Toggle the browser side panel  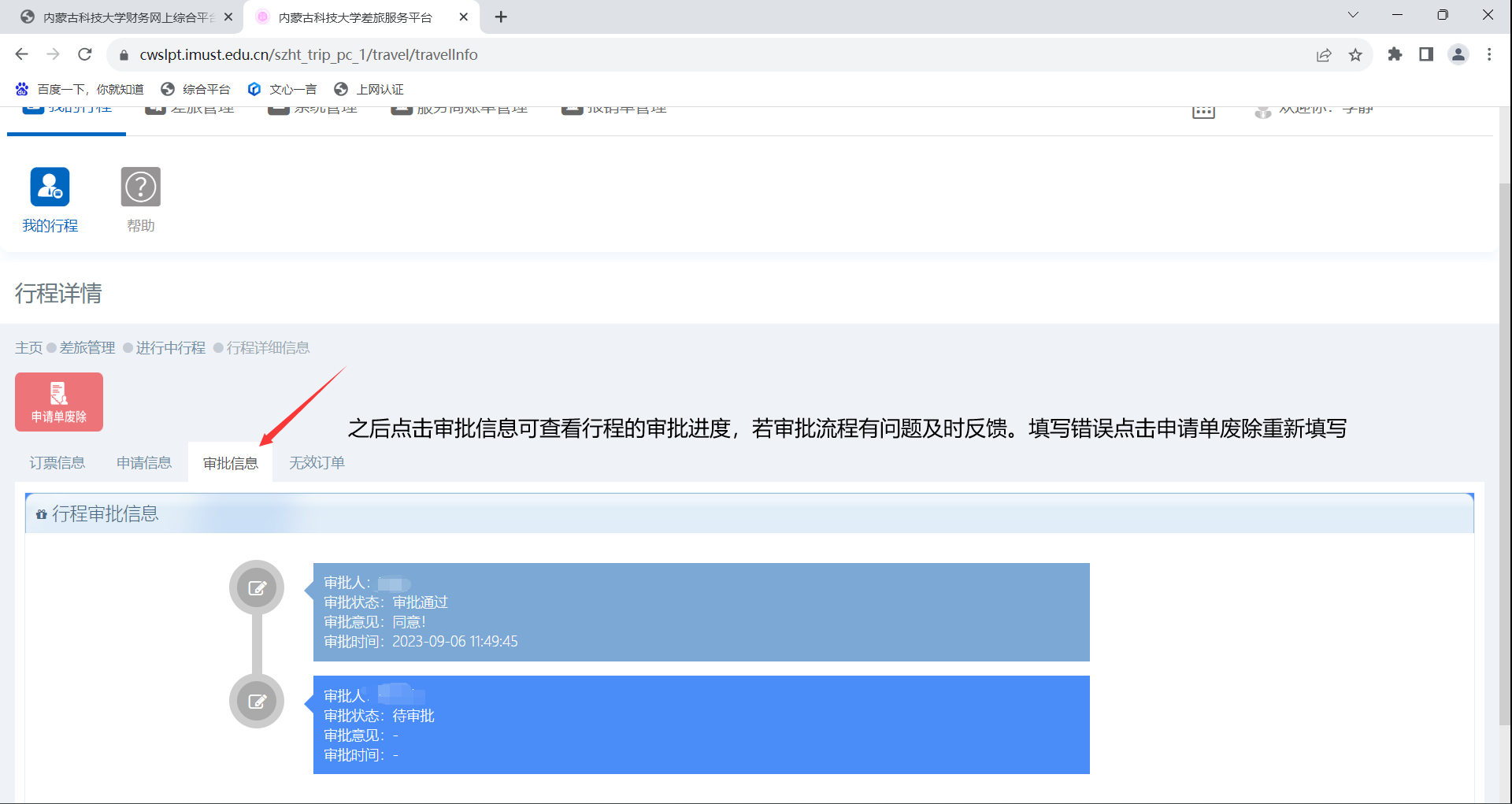[x=1426, y=54]
